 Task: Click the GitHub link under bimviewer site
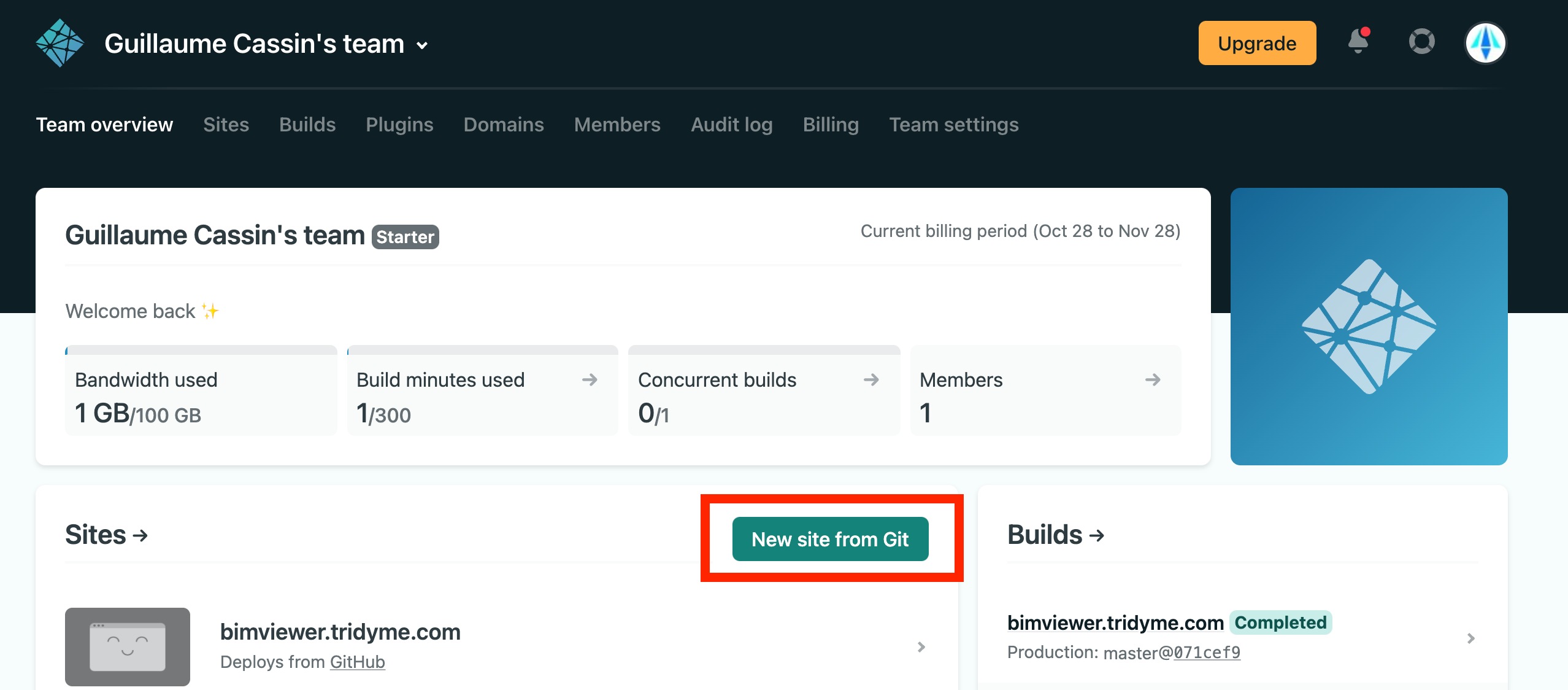357,662
